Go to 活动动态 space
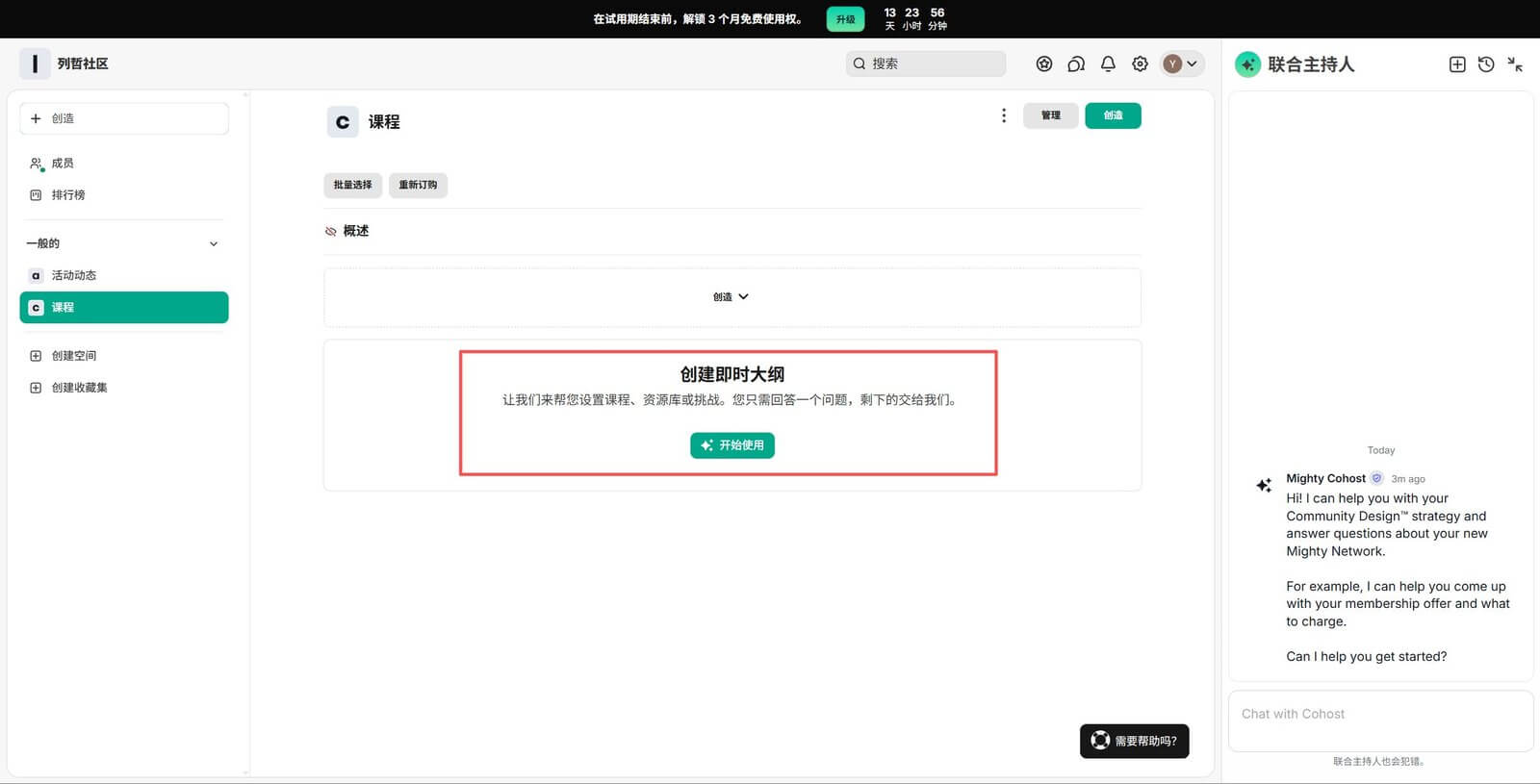The width and height of the screenshot is (1540, 784). (124, 276)
